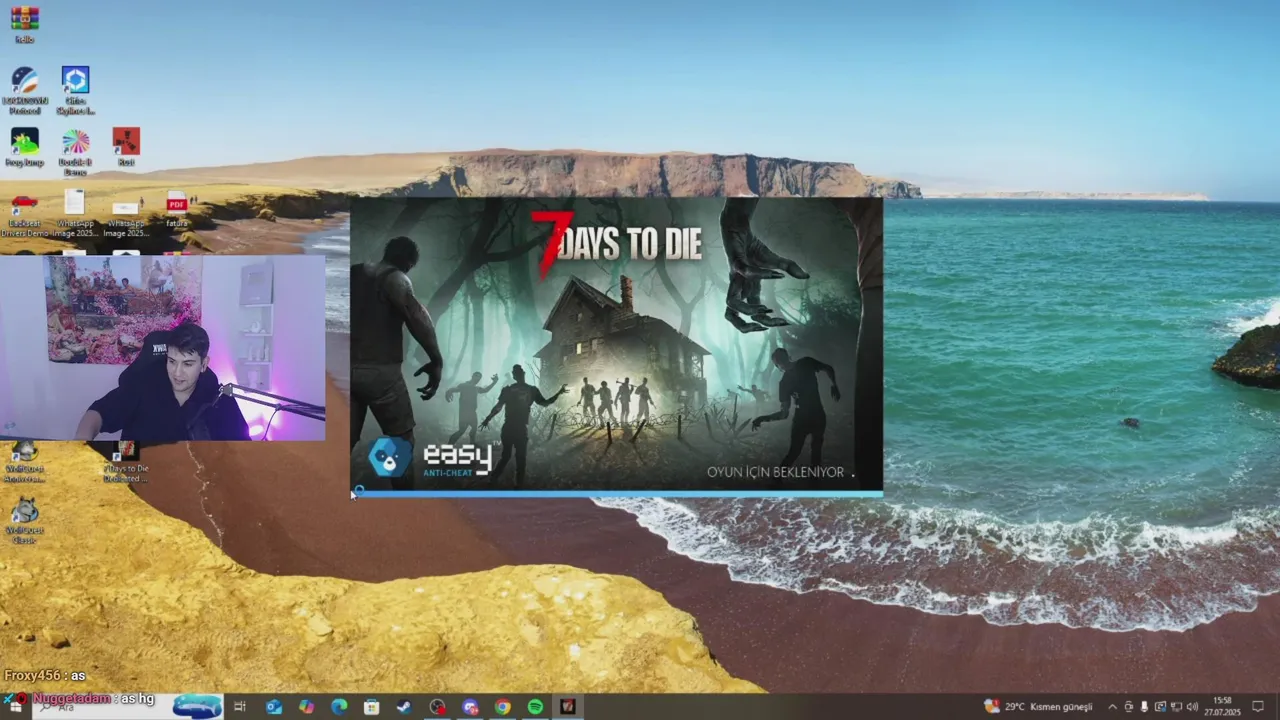This screenshot has height=720, width=1280.
Task: Open the notification center icon
Action: coord(1258,707)
